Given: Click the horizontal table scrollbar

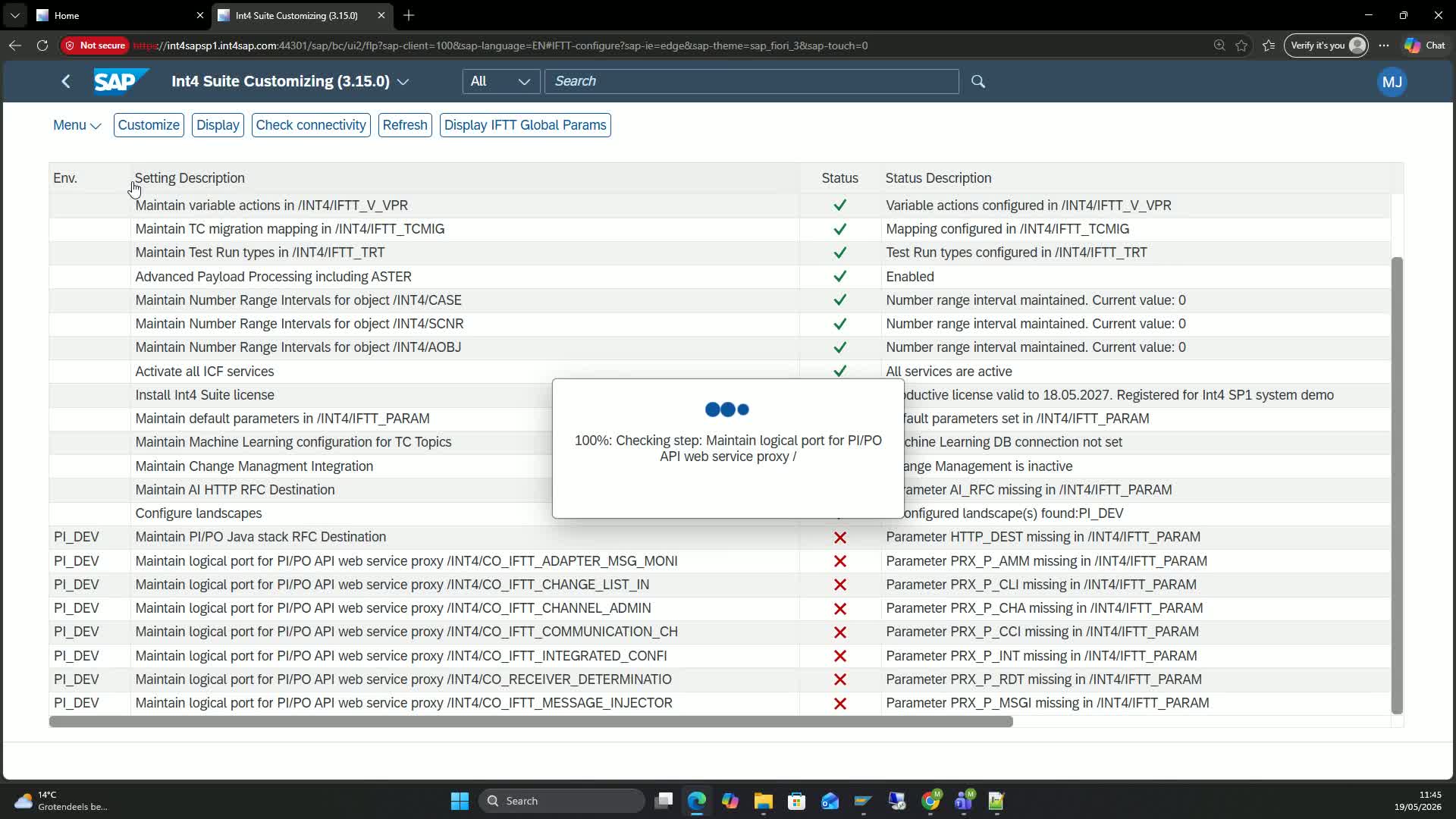Looking at the screenshot, I should click(x=531, y=721).
